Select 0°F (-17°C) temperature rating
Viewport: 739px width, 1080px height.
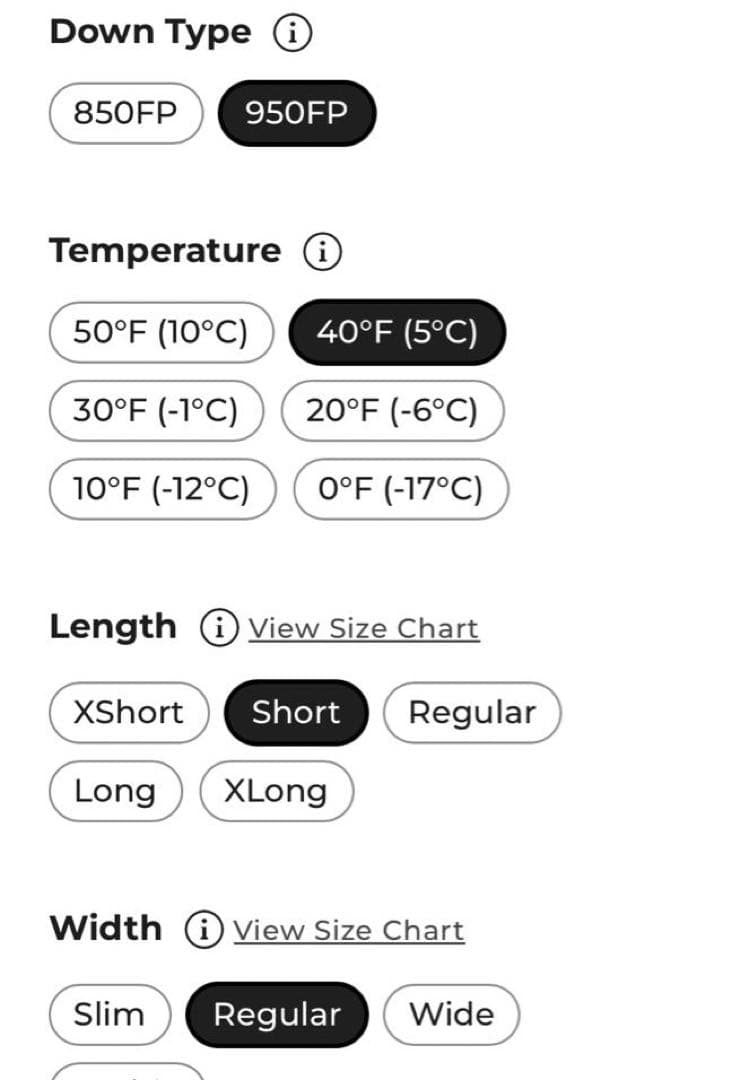[x=400, y=489]
